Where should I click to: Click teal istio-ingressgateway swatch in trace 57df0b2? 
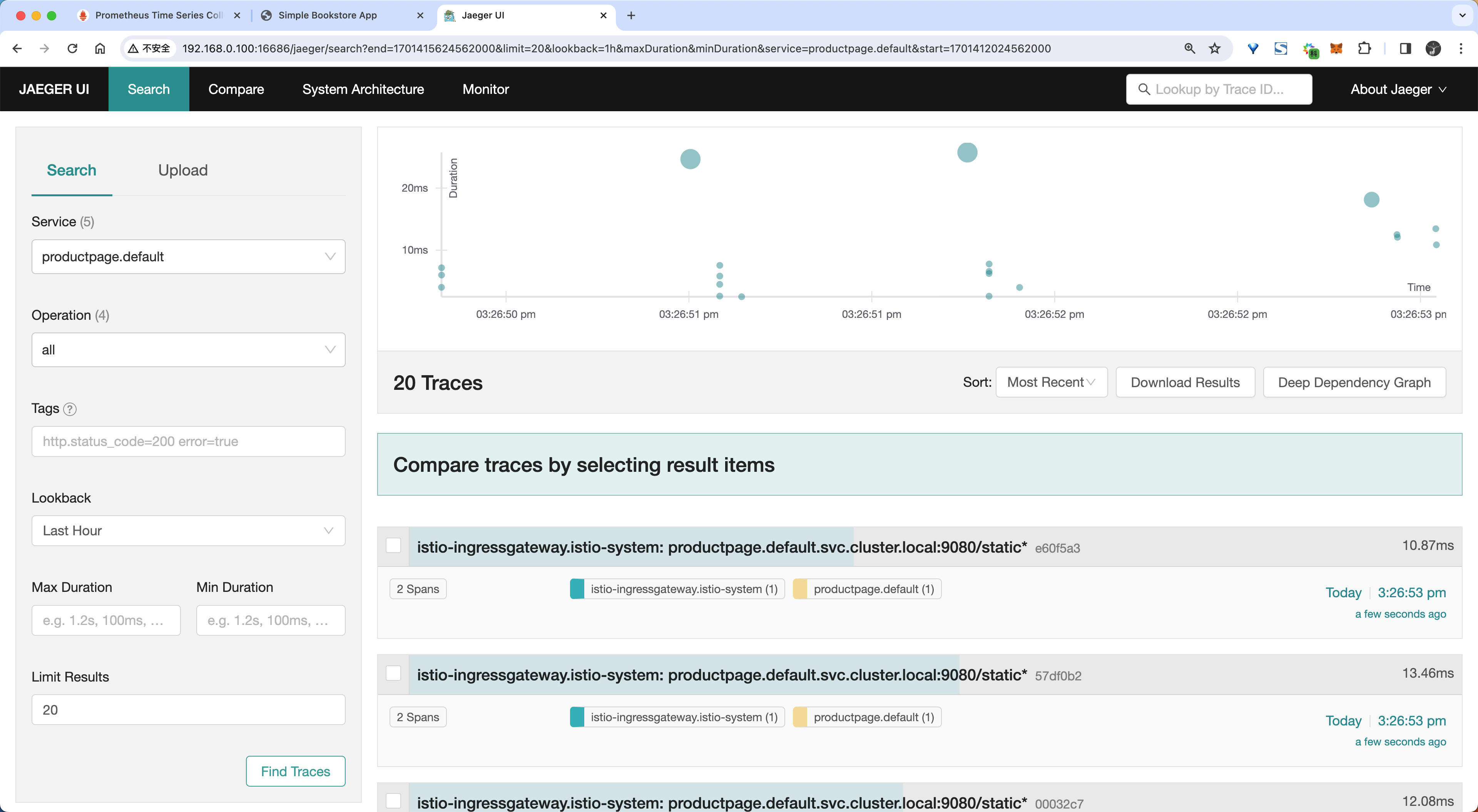(x=577, y=717)
